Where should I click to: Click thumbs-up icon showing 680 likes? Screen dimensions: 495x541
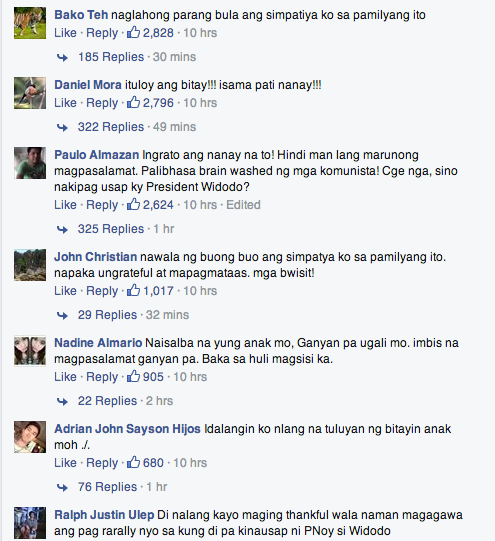tap(133, 462)
